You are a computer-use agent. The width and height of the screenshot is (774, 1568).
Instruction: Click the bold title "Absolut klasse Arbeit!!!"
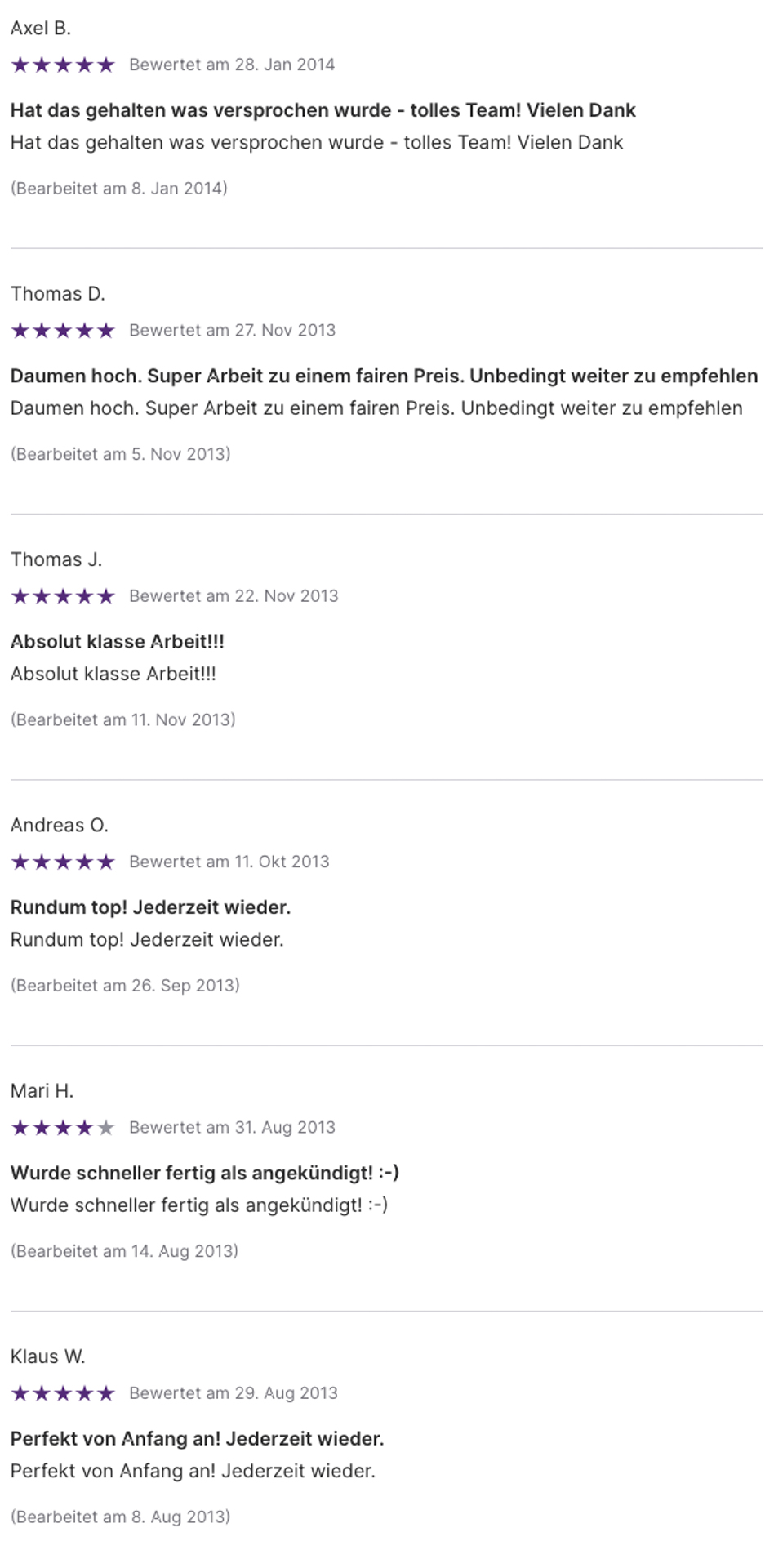118,642
